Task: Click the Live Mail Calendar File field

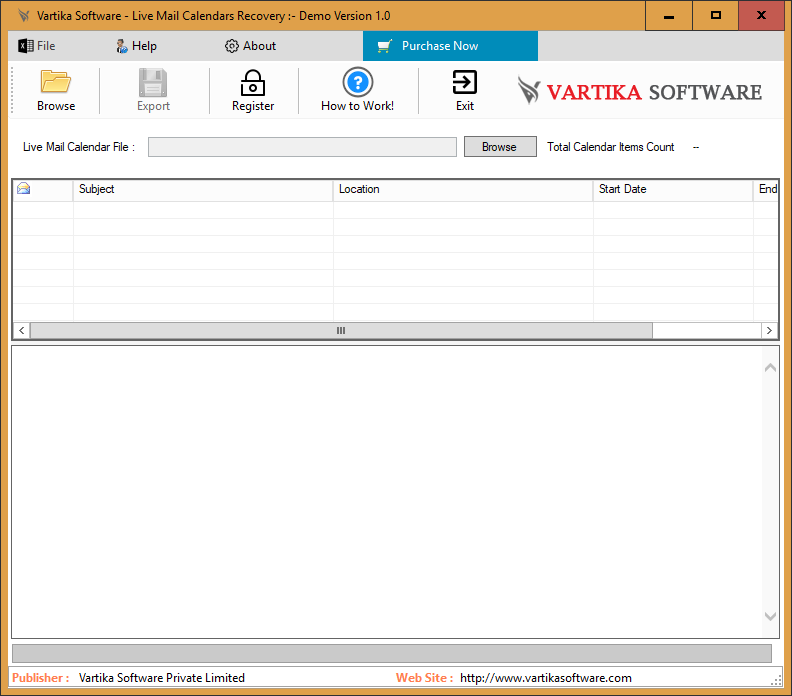Action: (x=302, y=147)
